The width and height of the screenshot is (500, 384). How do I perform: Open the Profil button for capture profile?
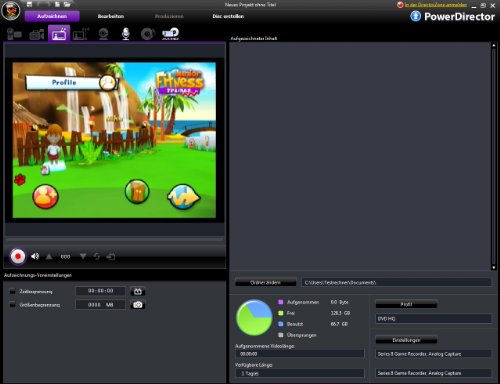(406, 304)
